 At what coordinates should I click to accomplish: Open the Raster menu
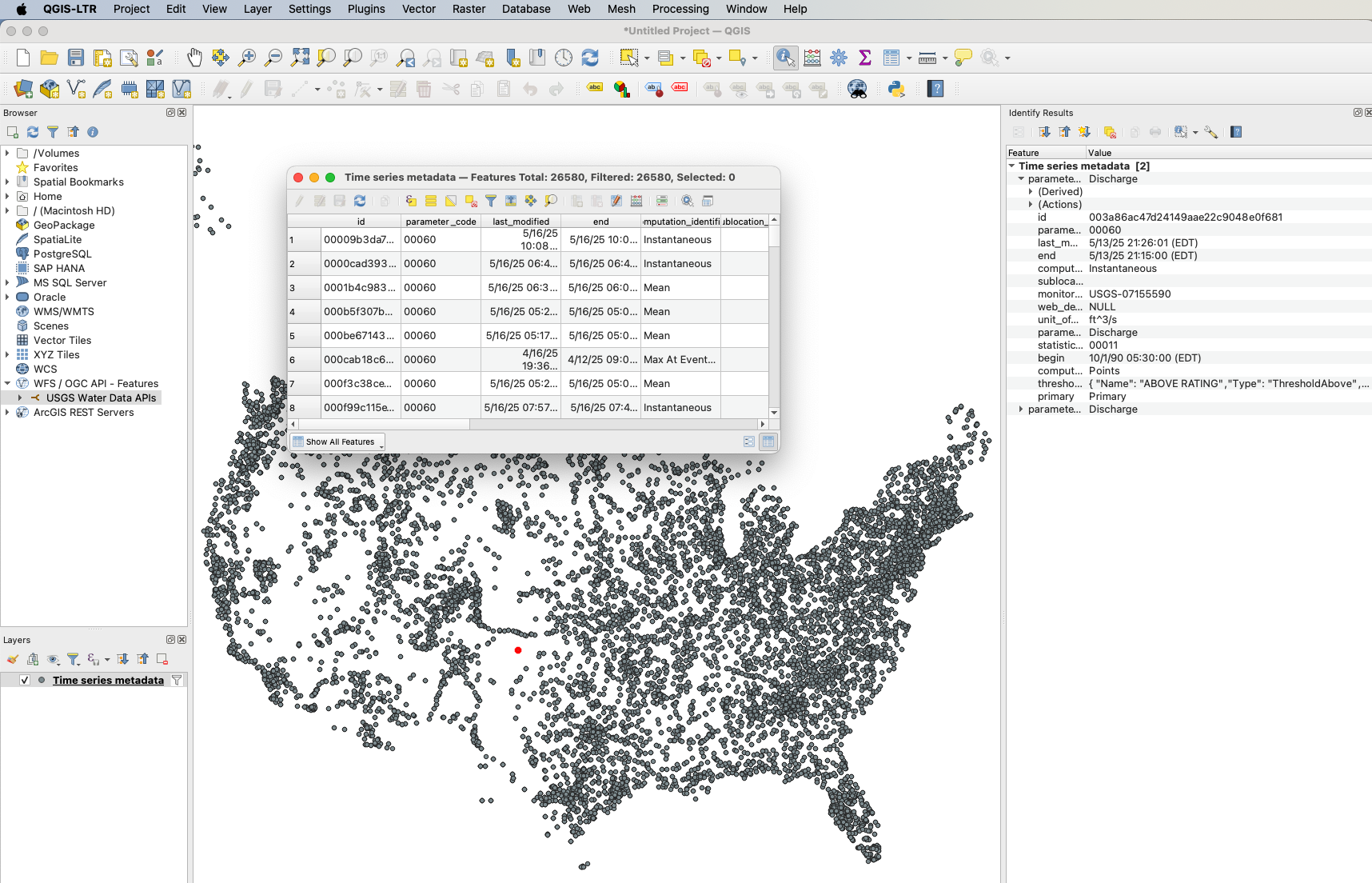[x=469, y=9]
